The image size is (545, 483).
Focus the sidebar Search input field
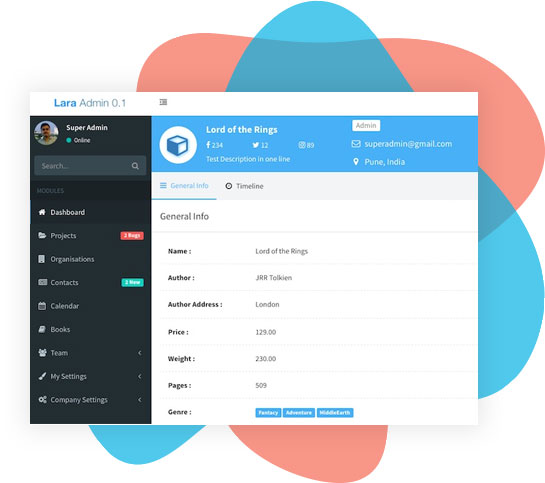(x=90, y=166)
